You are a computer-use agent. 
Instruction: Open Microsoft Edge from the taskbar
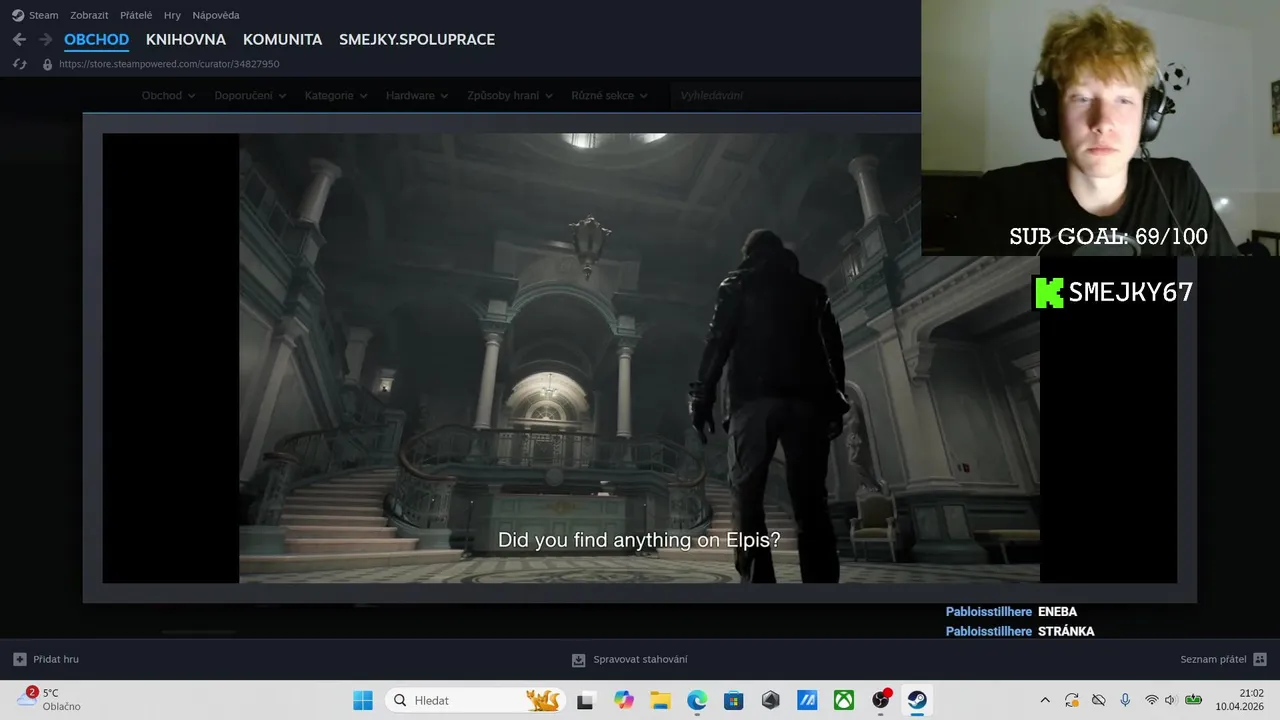click(697, 700)
